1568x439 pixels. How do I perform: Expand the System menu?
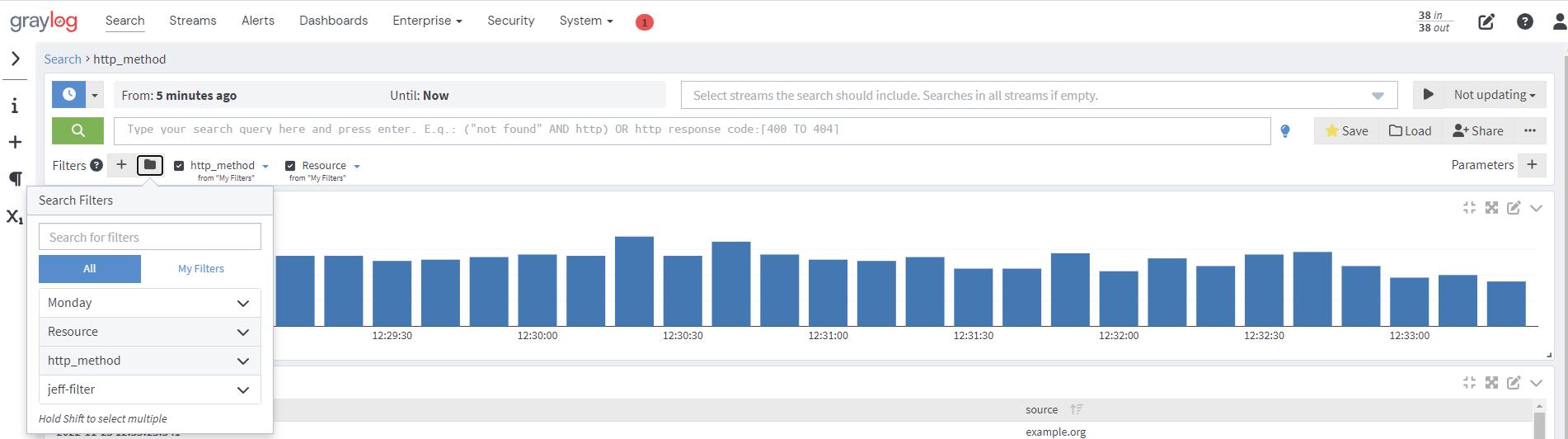click(x=586, y=21)
